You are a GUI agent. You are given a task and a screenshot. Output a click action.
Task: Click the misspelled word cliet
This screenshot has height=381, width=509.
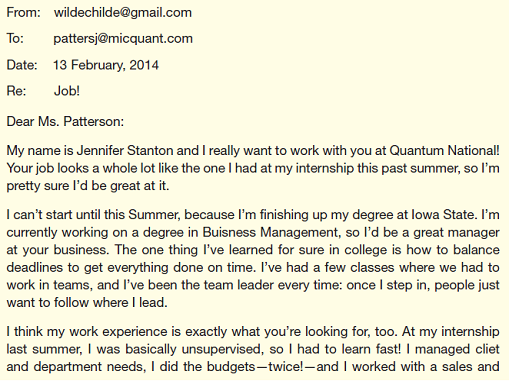pos(486,349)
